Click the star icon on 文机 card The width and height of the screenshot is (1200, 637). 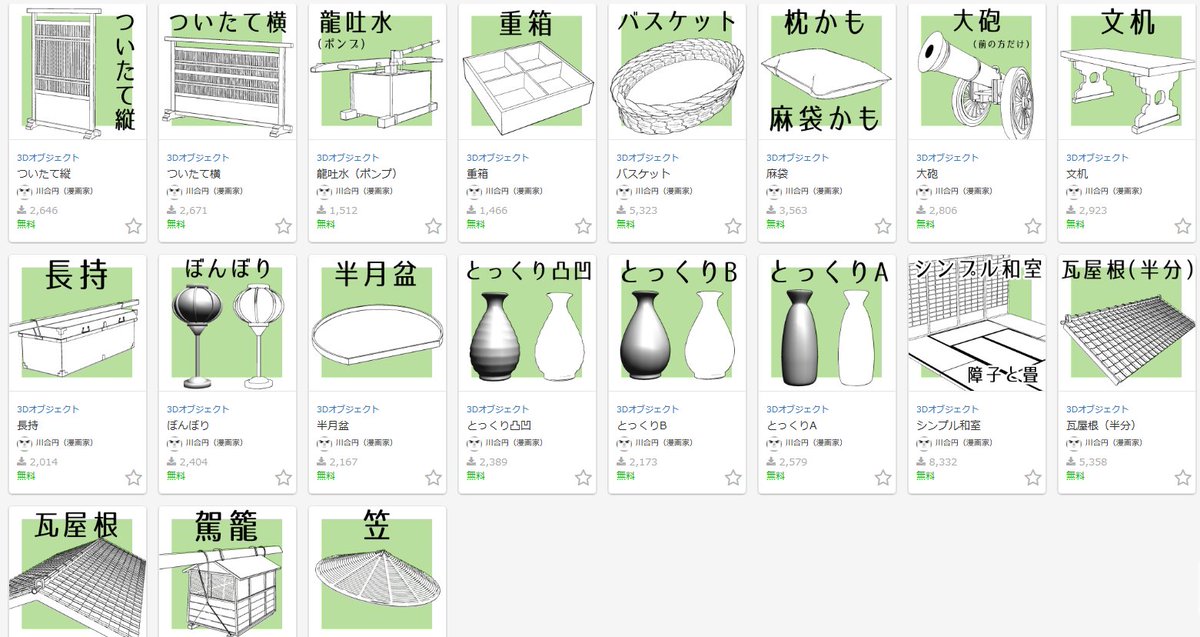1183,226
